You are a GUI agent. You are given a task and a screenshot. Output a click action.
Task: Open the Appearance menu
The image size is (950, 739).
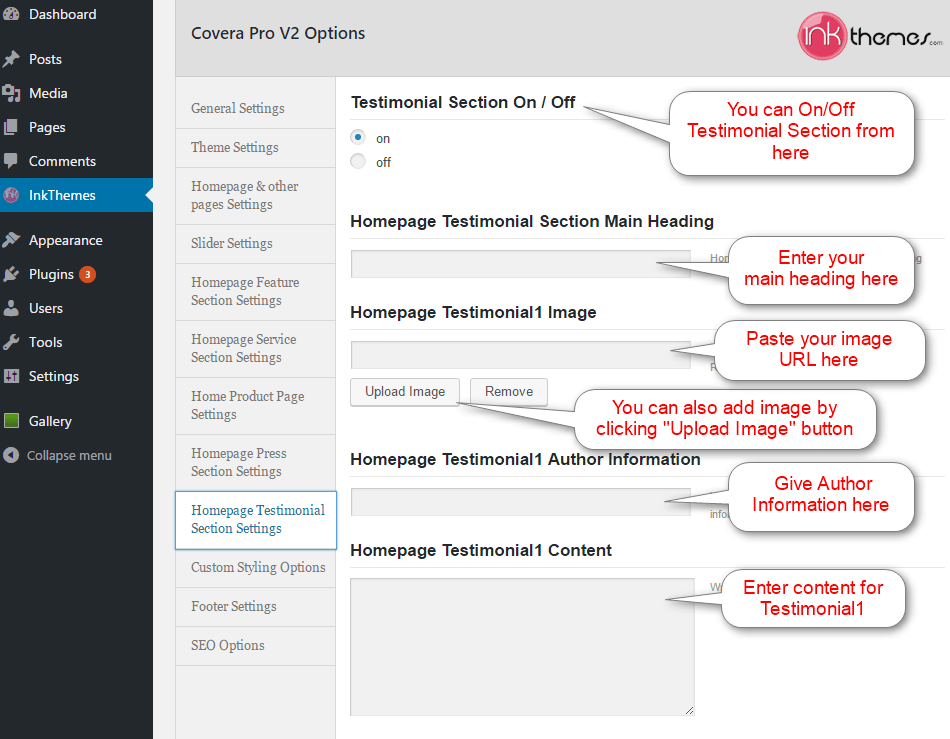[x=76, y=240]
